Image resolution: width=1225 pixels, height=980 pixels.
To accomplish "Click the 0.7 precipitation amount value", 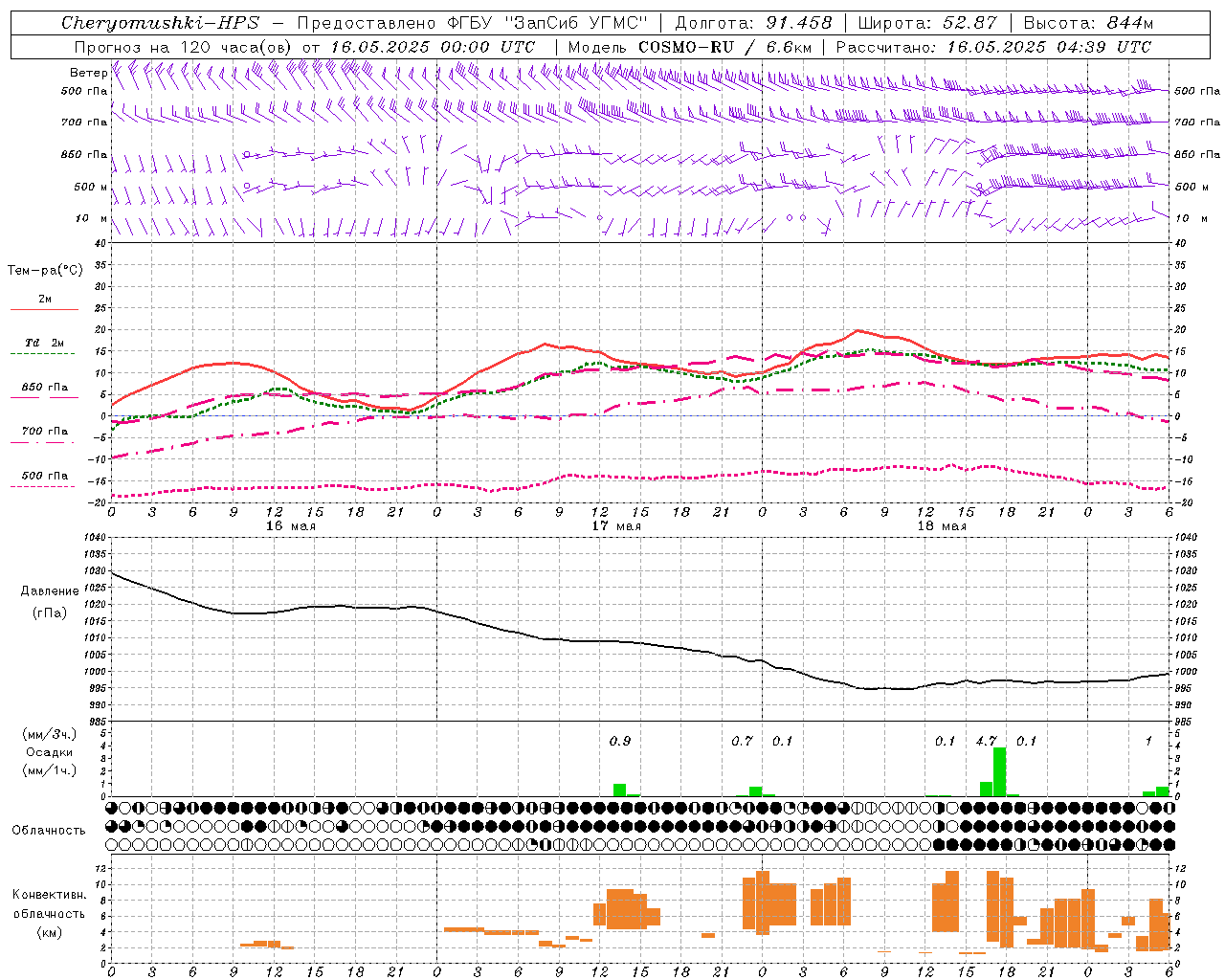I will [742, 741].
